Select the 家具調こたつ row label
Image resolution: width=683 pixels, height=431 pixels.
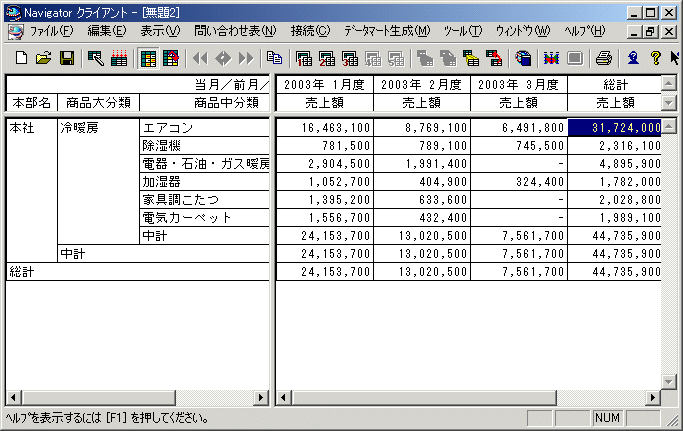click(205, 200)
